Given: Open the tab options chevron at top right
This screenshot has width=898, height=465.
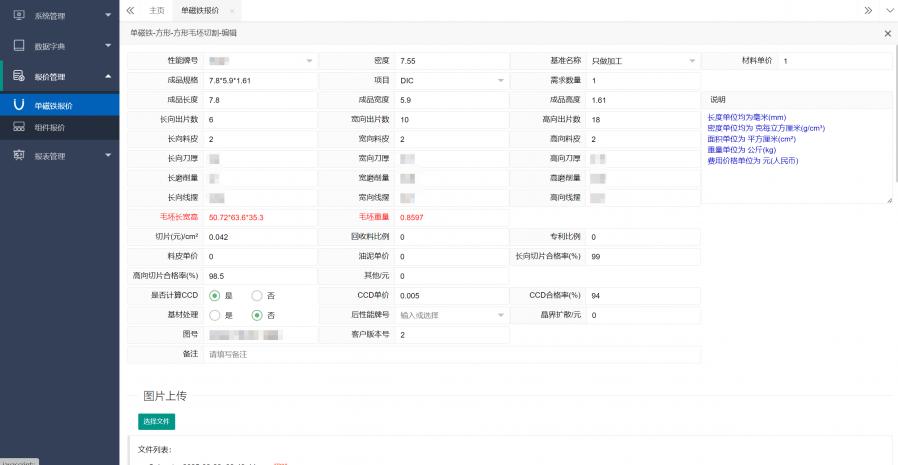Looking at the screenshot, I should pyautogui.click(x=888, y=9).
